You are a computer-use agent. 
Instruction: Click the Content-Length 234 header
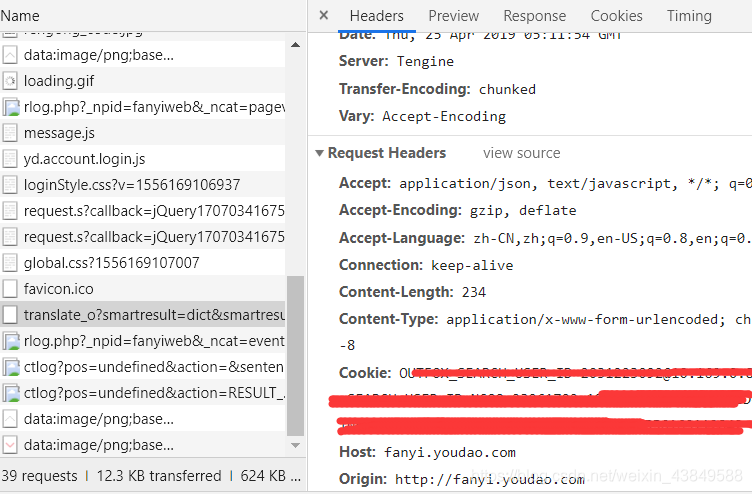(412, 292)
